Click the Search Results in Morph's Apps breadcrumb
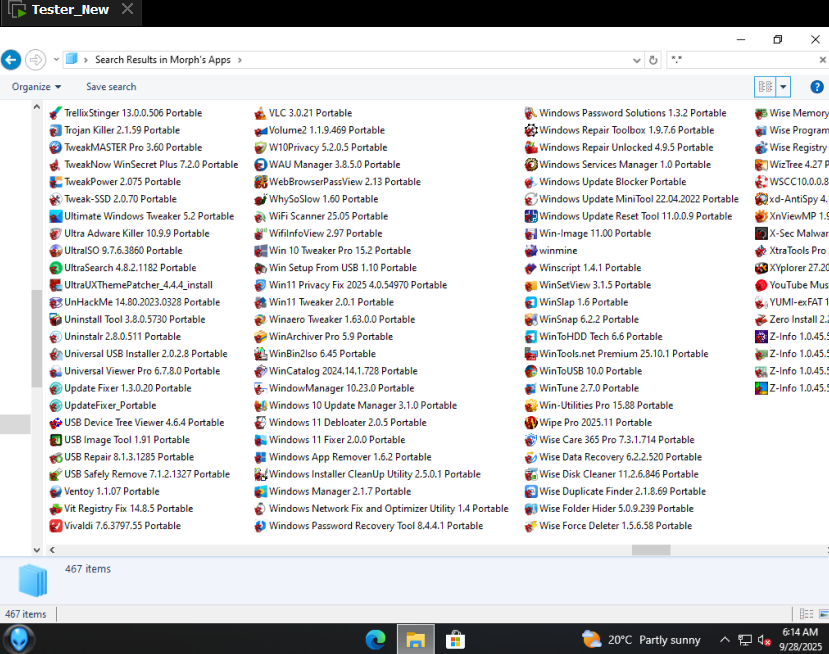 coord(163,60)
